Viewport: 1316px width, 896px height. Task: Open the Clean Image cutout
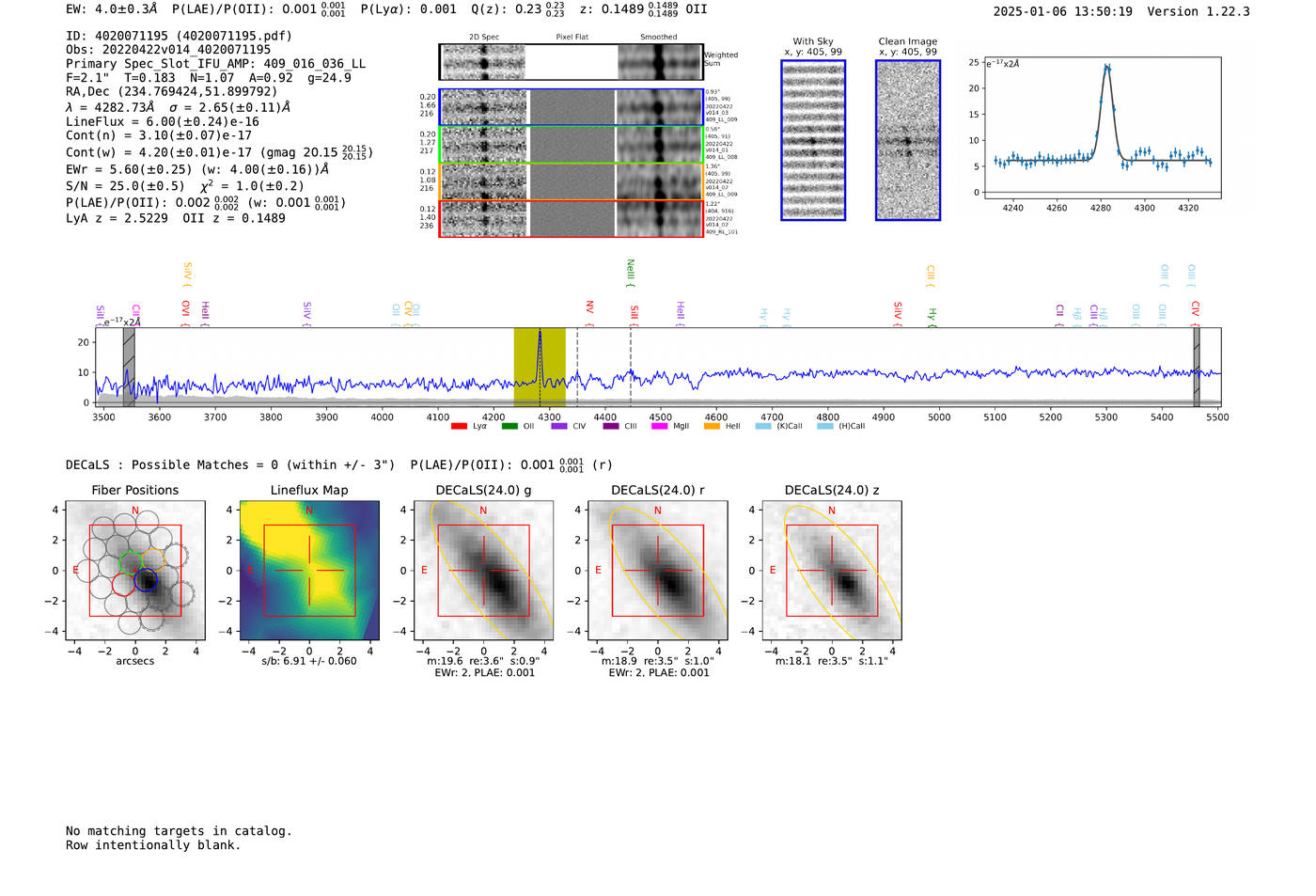tap(908, 140)
